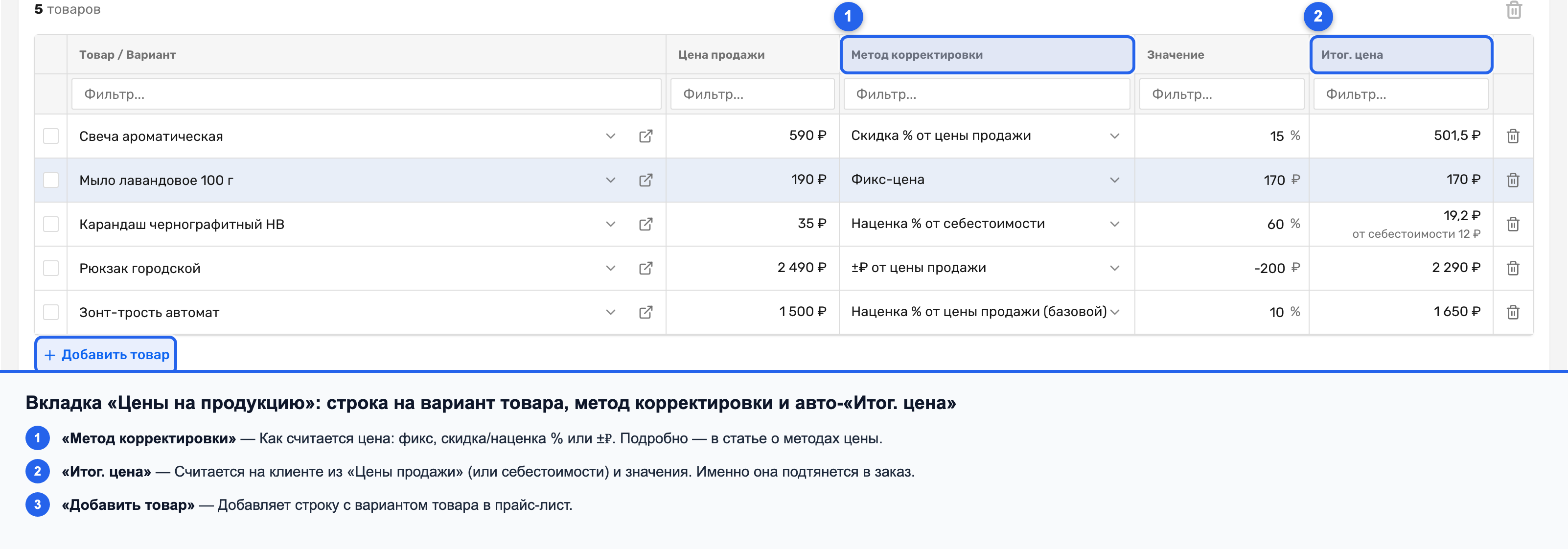Delete the Рюкзак городской row

(x=1513, y=268)
